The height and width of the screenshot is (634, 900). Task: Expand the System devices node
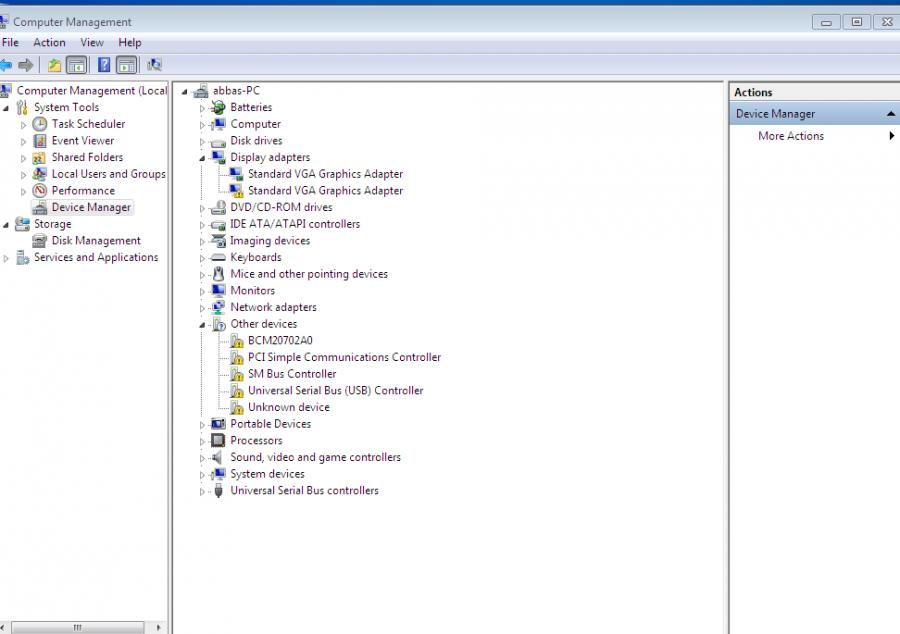click(x=202, y=475)
